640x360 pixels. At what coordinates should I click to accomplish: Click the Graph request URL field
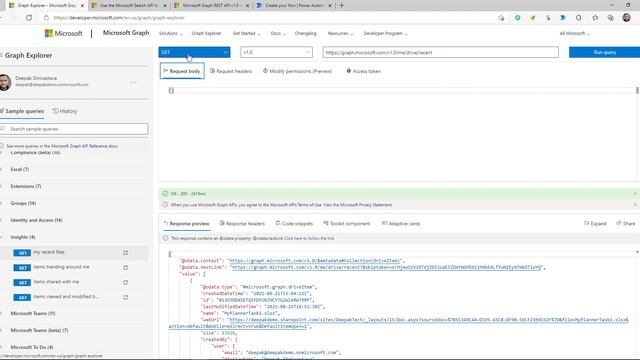[x=440, y=52]
